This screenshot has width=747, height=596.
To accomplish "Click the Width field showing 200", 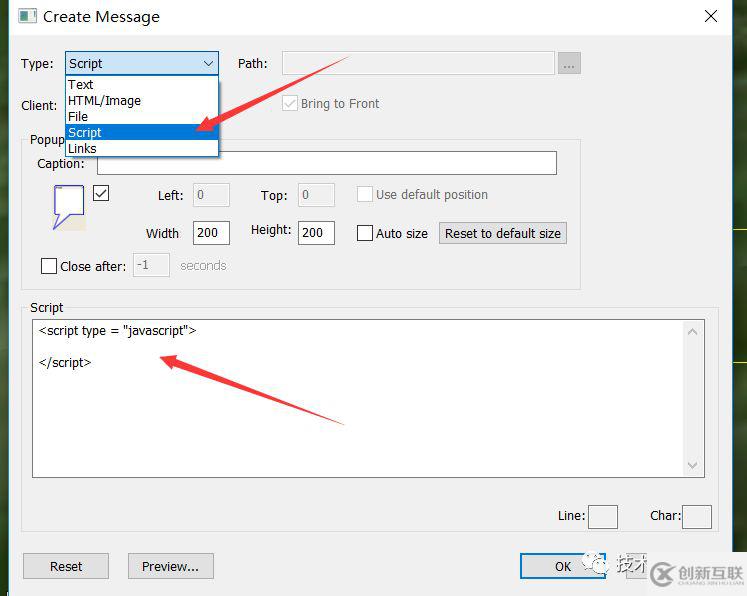I will [211, 233].
